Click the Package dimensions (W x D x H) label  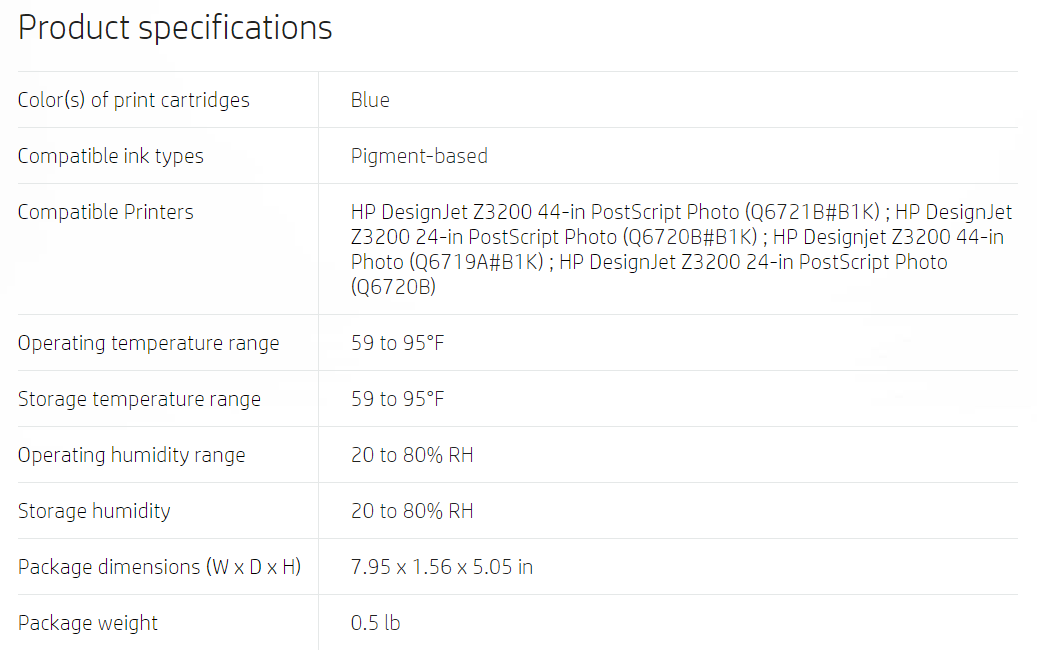(x=159, y=567)
